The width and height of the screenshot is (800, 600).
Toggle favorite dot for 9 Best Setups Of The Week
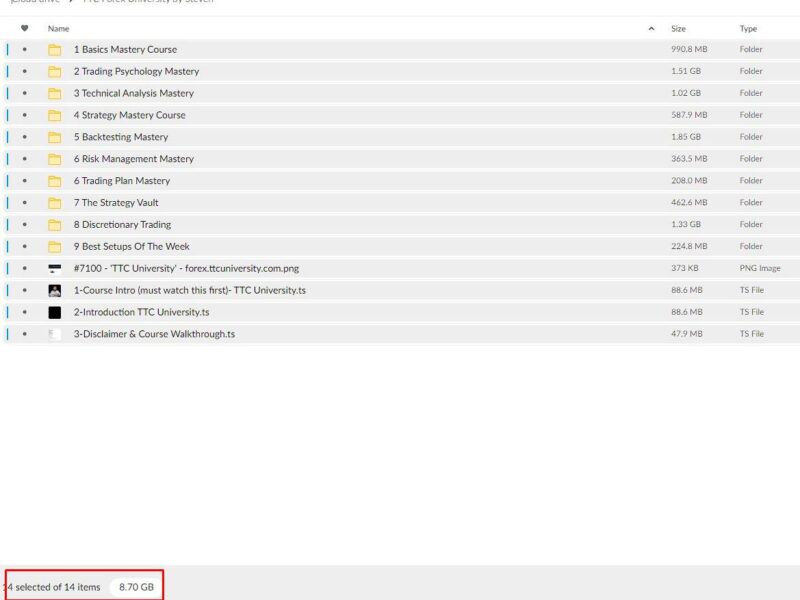pyautogui.click(x=24, y=247)
